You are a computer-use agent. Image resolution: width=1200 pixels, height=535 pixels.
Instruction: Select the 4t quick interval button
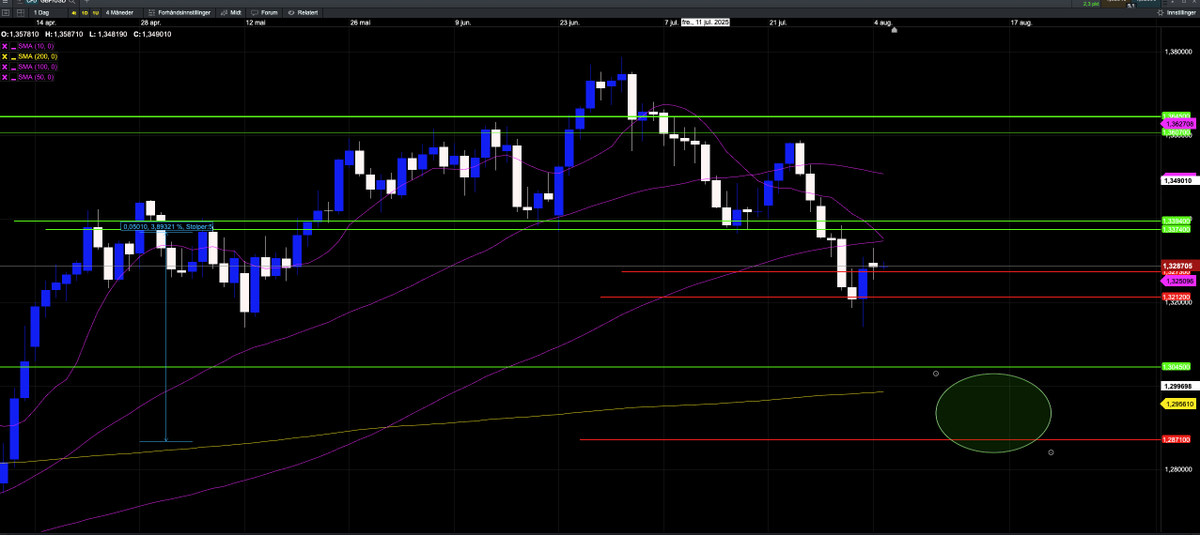pyautogui.click(x=74, y=13)
